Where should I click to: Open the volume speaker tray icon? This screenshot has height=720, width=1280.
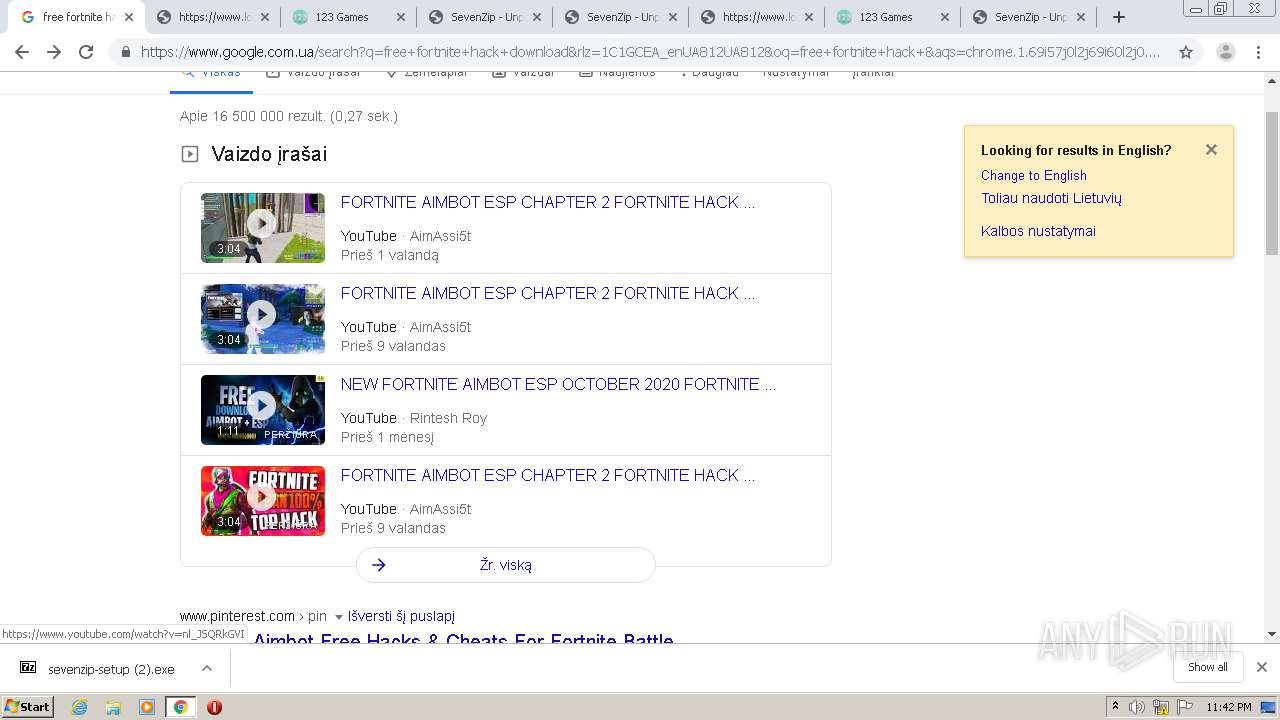[1138, 707]
